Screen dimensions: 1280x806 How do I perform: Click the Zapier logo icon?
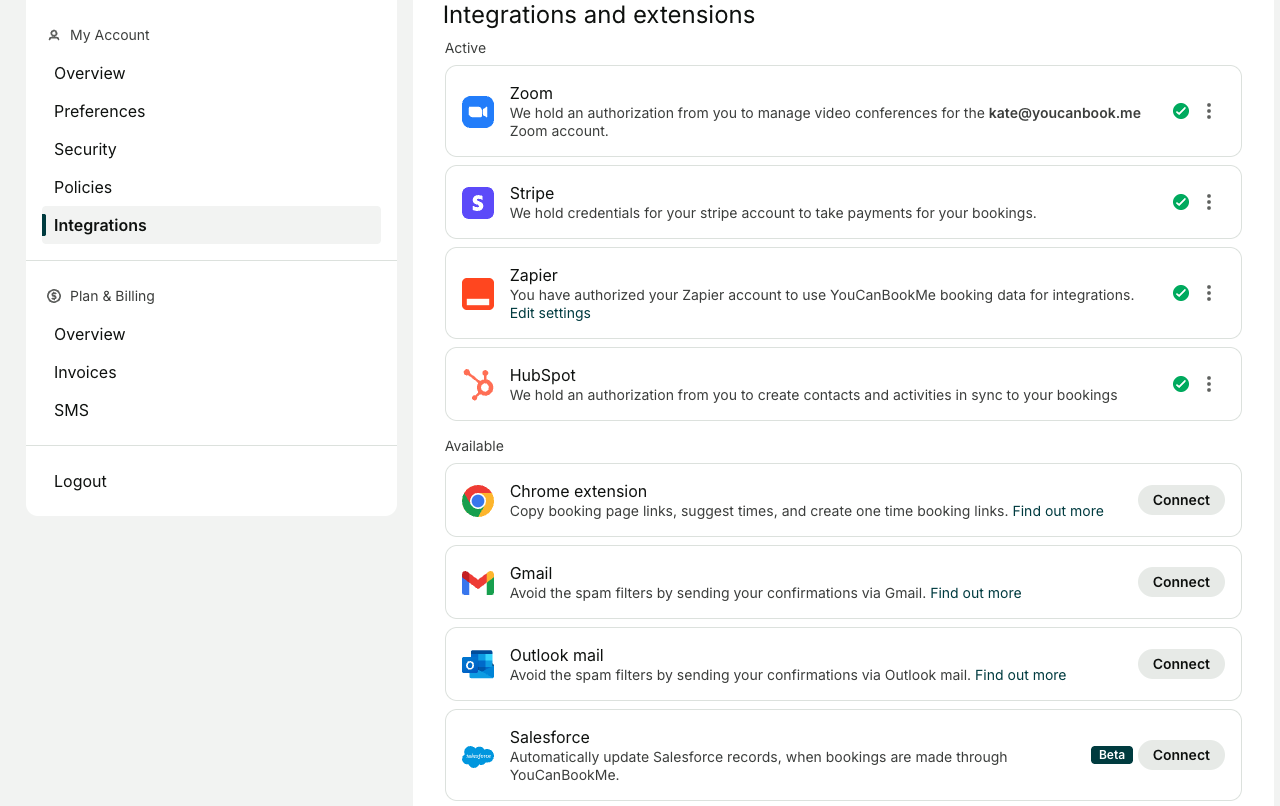pos(478,294)
